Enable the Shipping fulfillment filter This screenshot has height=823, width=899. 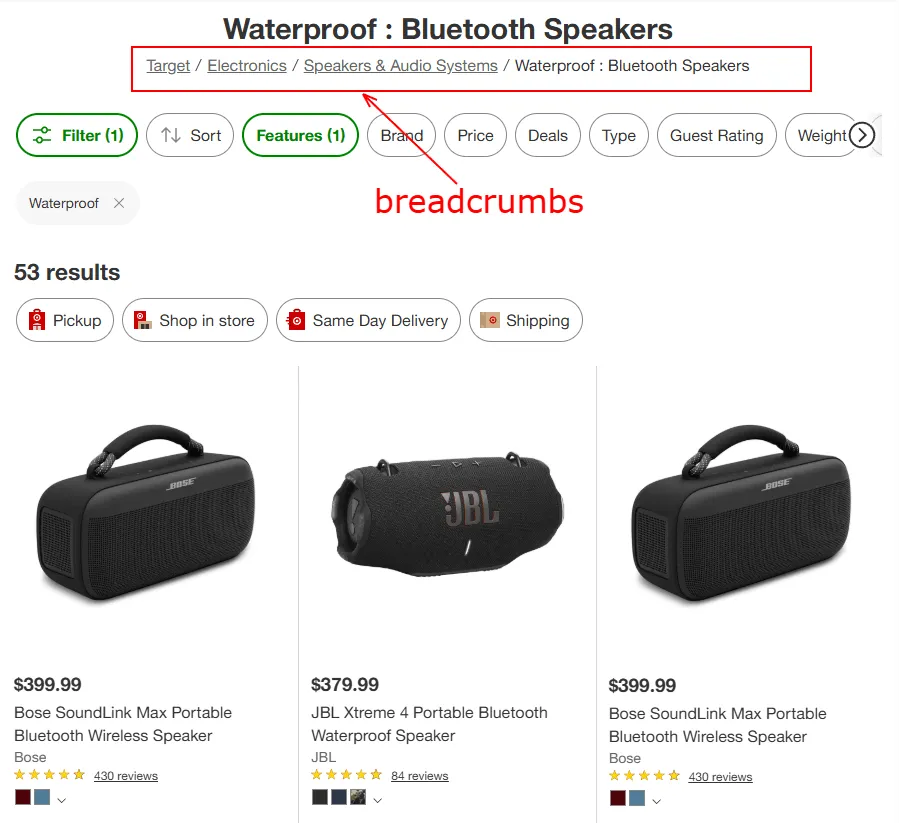point(525,320)
